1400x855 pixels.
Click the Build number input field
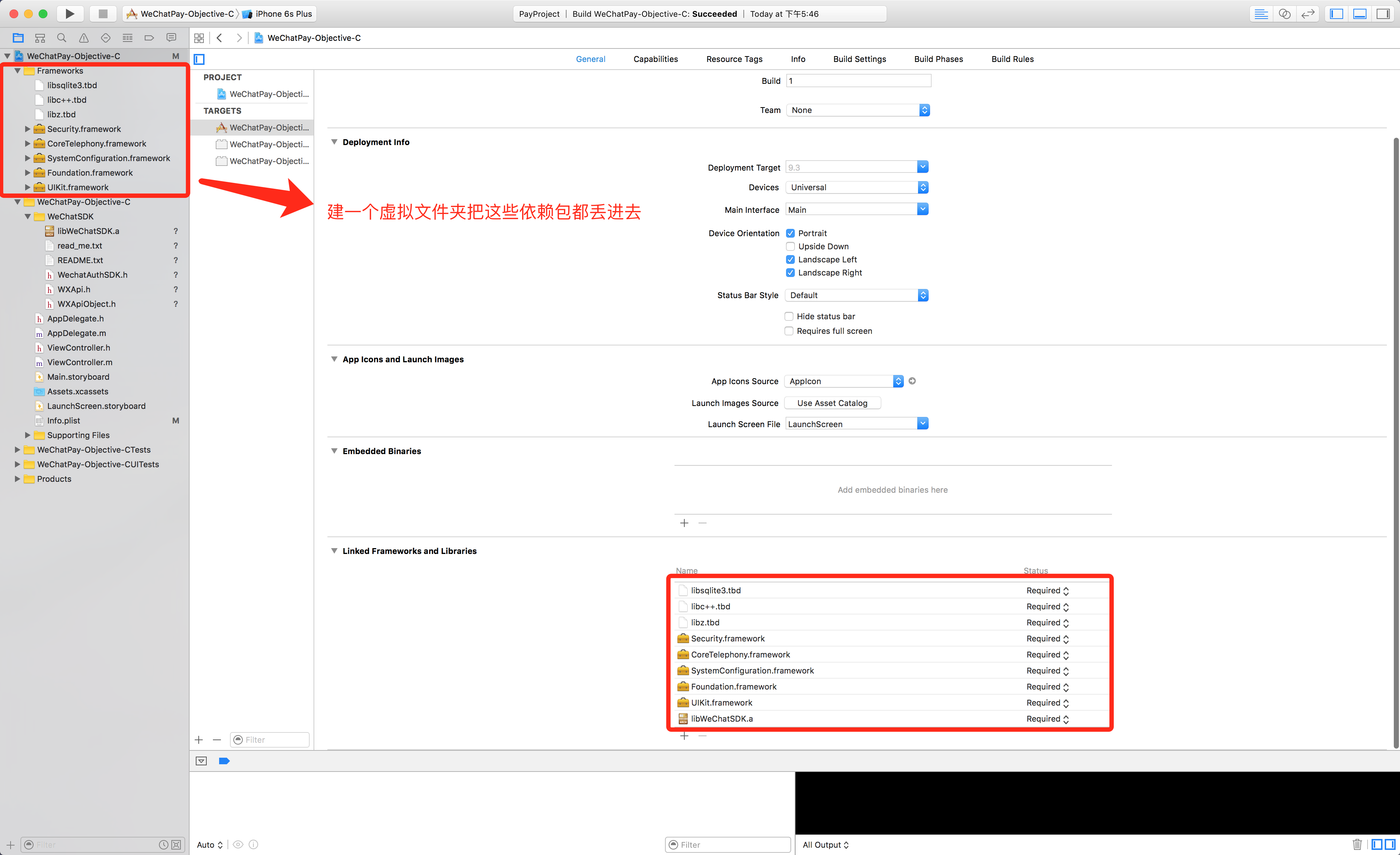(858, 81)
